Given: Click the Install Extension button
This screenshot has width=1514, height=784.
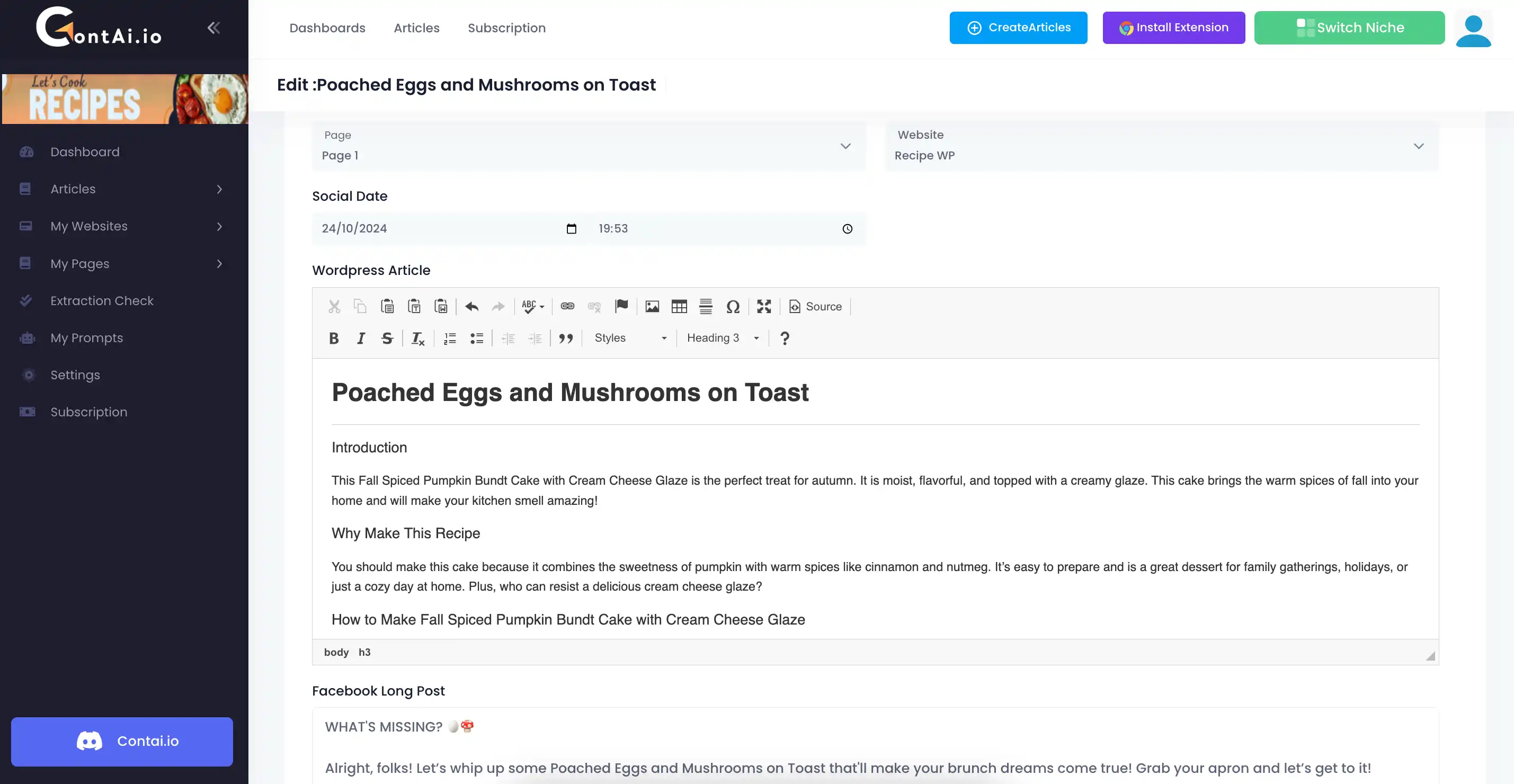Looking at the screenshot, I should pyautogui.click(x=1174, y=28).
